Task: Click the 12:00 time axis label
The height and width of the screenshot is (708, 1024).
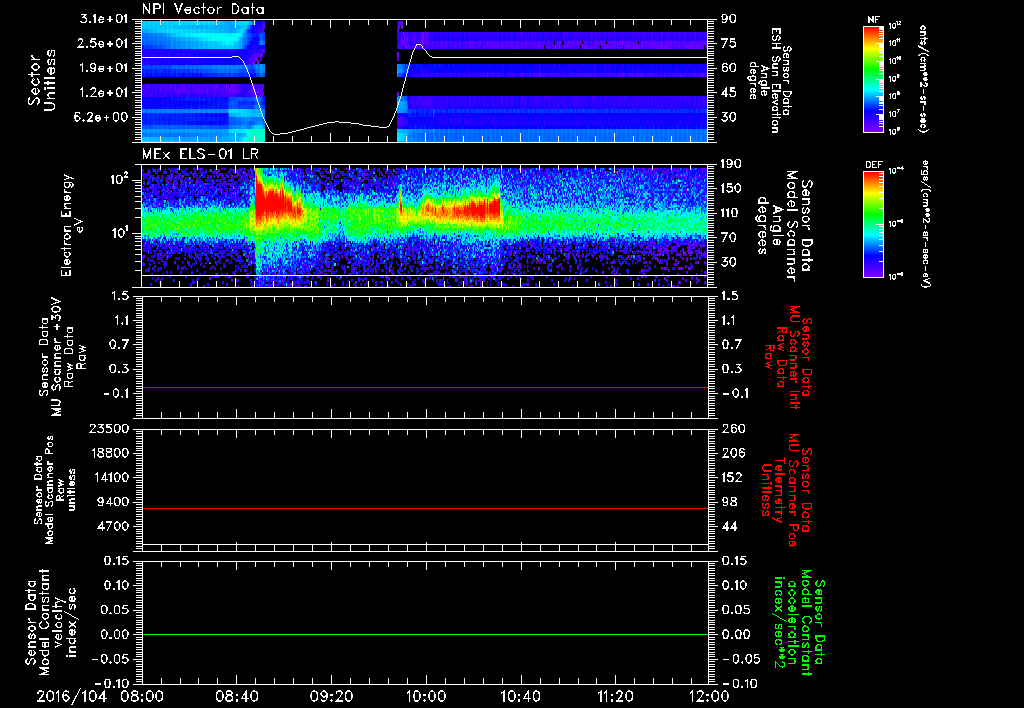Action: (709, 696)
